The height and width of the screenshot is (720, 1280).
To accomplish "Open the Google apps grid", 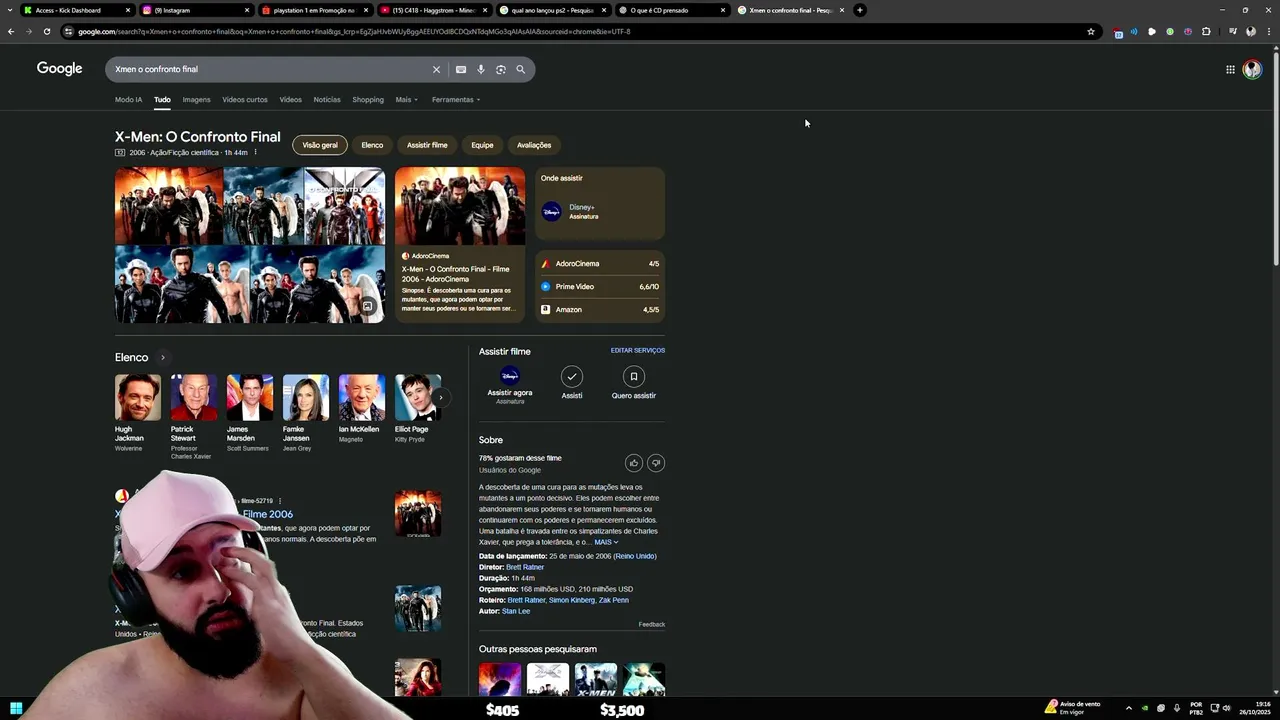I will 1230,69.
